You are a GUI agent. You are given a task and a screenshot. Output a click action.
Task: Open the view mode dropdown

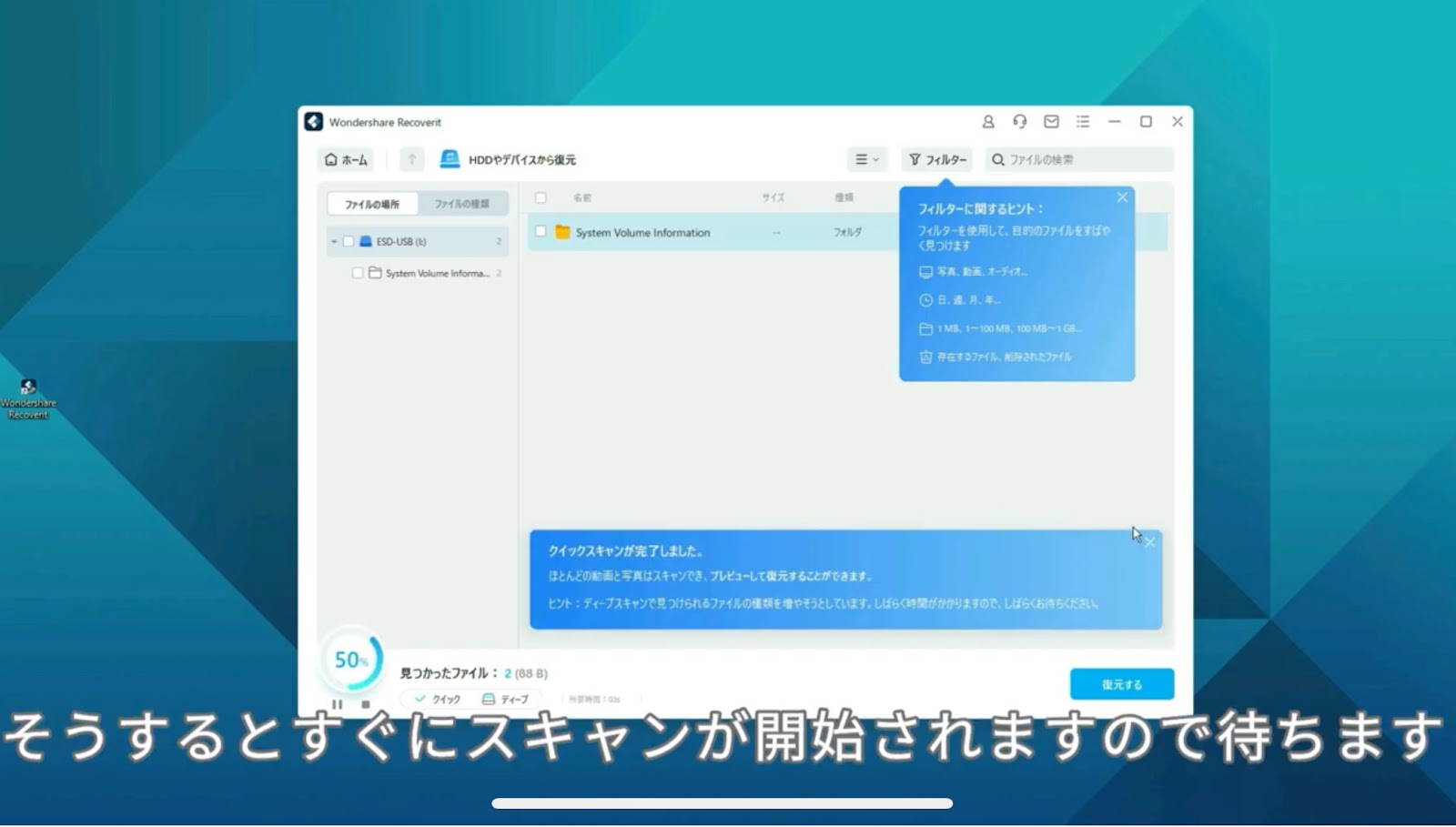866,159
